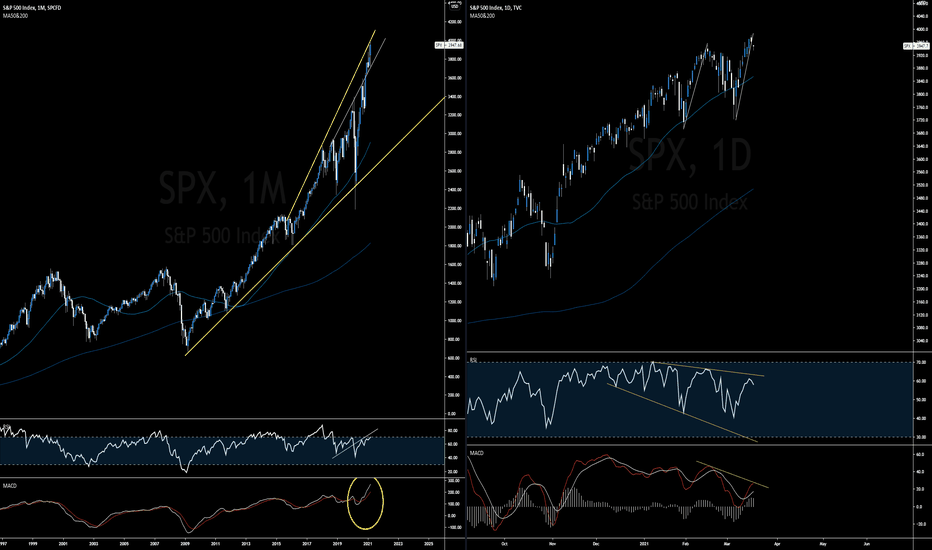The image size is (932, 550).
Task: Click the 1000.00 level on monthly price scale
Action: pyautogui.click(x=455, y=320)
